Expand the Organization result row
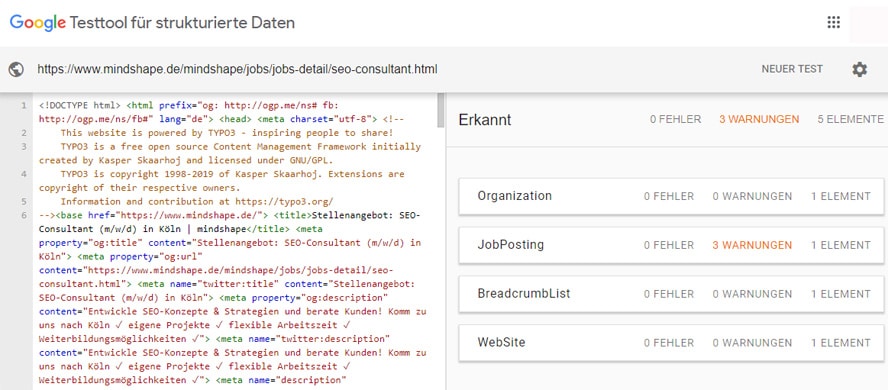 point(671,196)
